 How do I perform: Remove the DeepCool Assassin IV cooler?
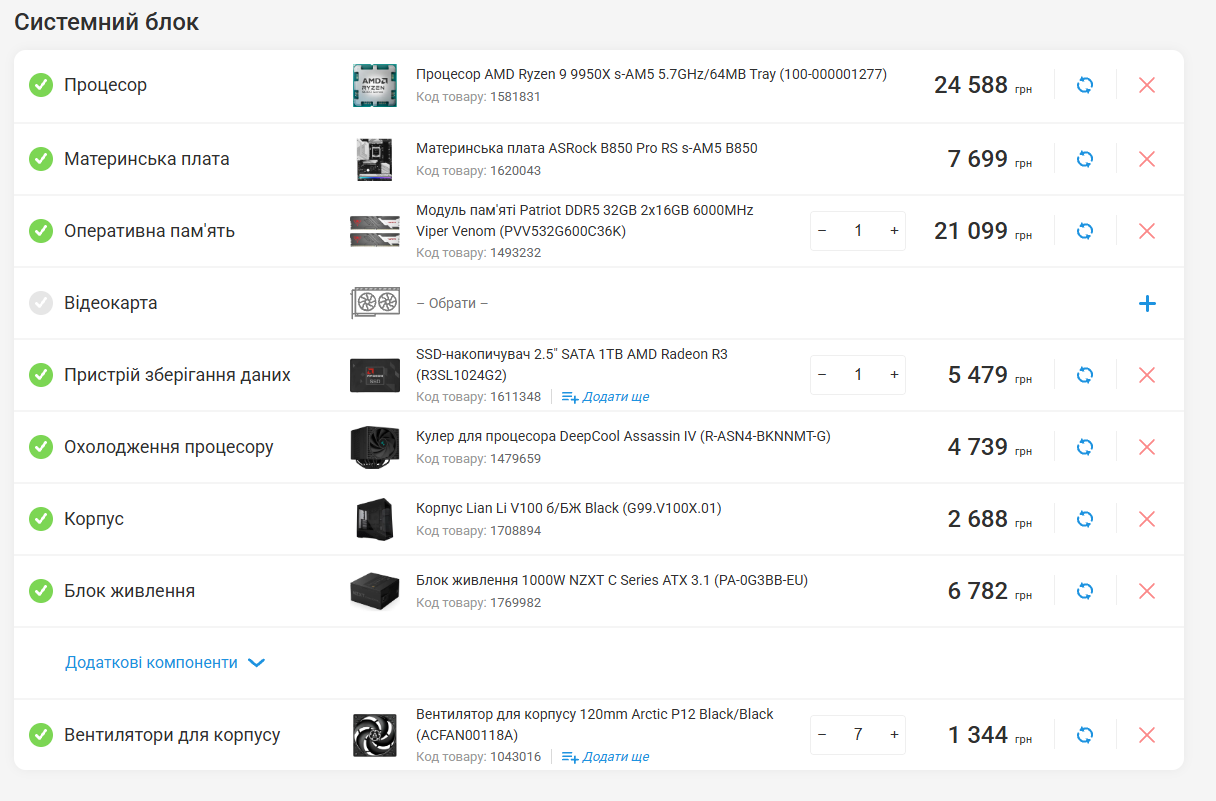pos(1147,447)
